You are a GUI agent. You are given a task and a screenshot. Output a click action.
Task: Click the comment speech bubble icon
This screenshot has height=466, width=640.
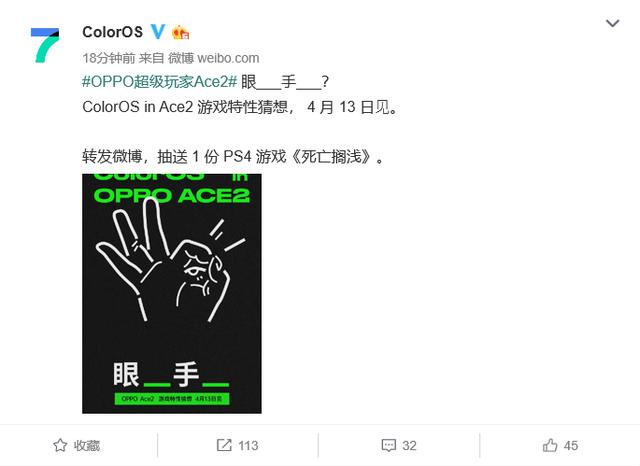point(388,445)
